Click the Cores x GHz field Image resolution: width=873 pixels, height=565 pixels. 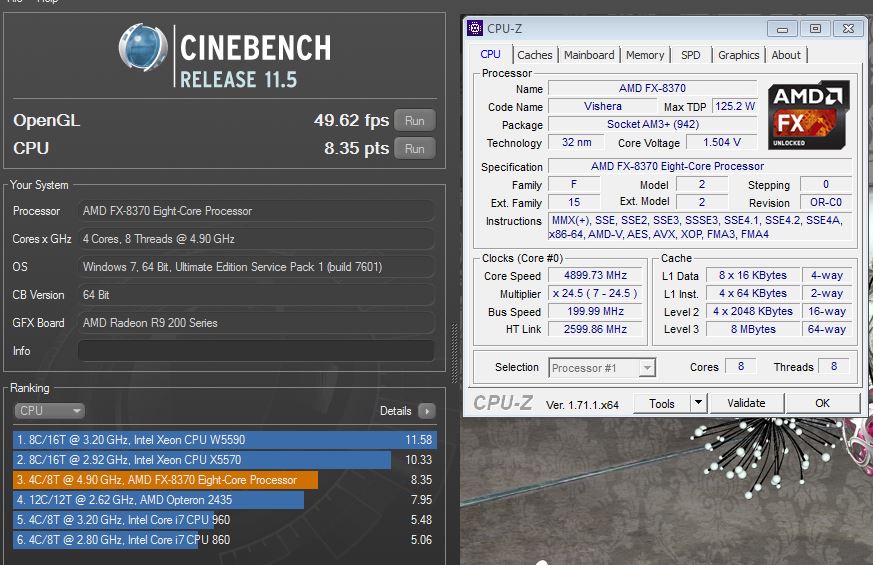tap(256, 239)
